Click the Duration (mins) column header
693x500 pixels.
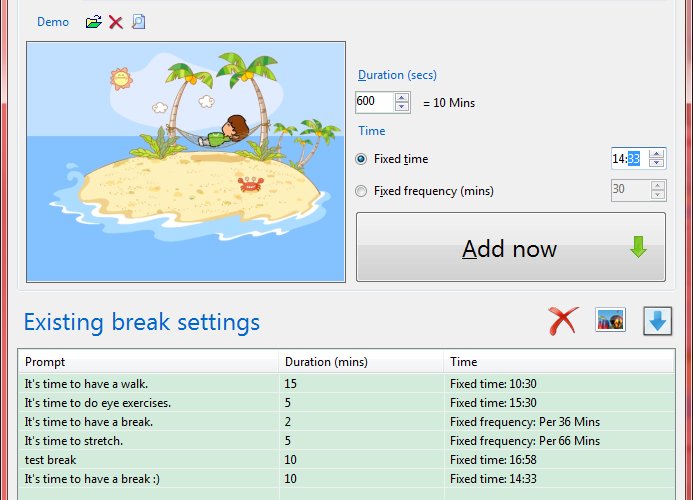[361, 362]
